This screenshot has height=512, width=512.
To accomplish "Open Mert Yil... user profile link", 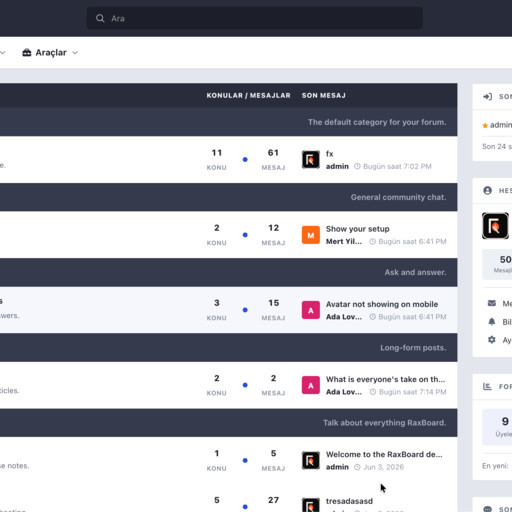I will [344, 241].
